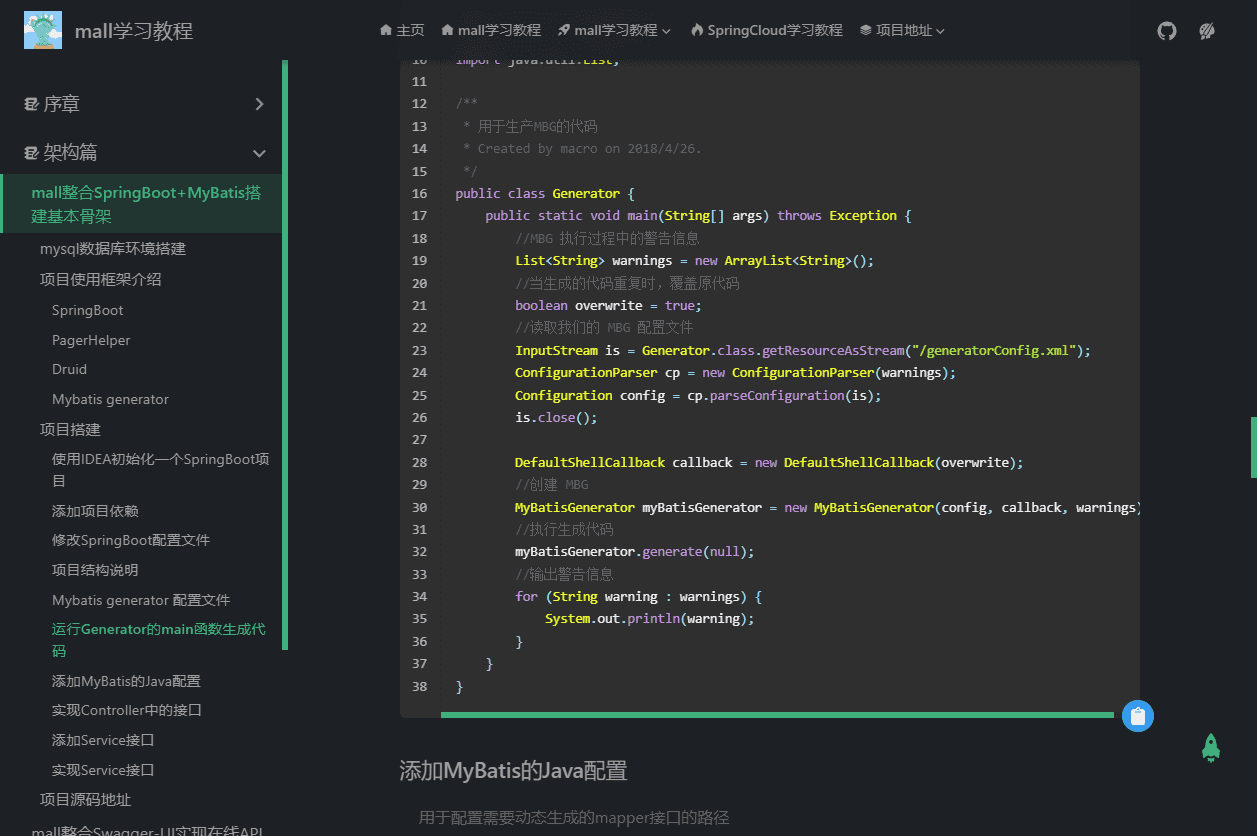Open 实现Controller中的接口 sidebar entry
1257x836 pixels.
pyautogui.click(x=127, y=710)
